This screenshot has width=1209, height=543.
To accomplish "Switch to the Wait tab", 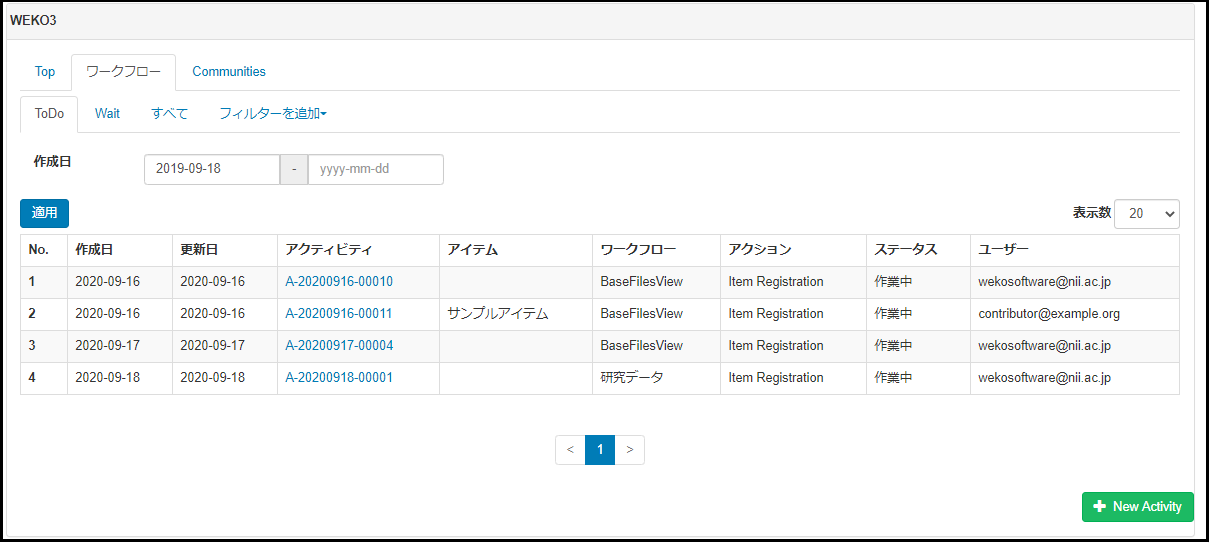I will [x=107, y=114].
